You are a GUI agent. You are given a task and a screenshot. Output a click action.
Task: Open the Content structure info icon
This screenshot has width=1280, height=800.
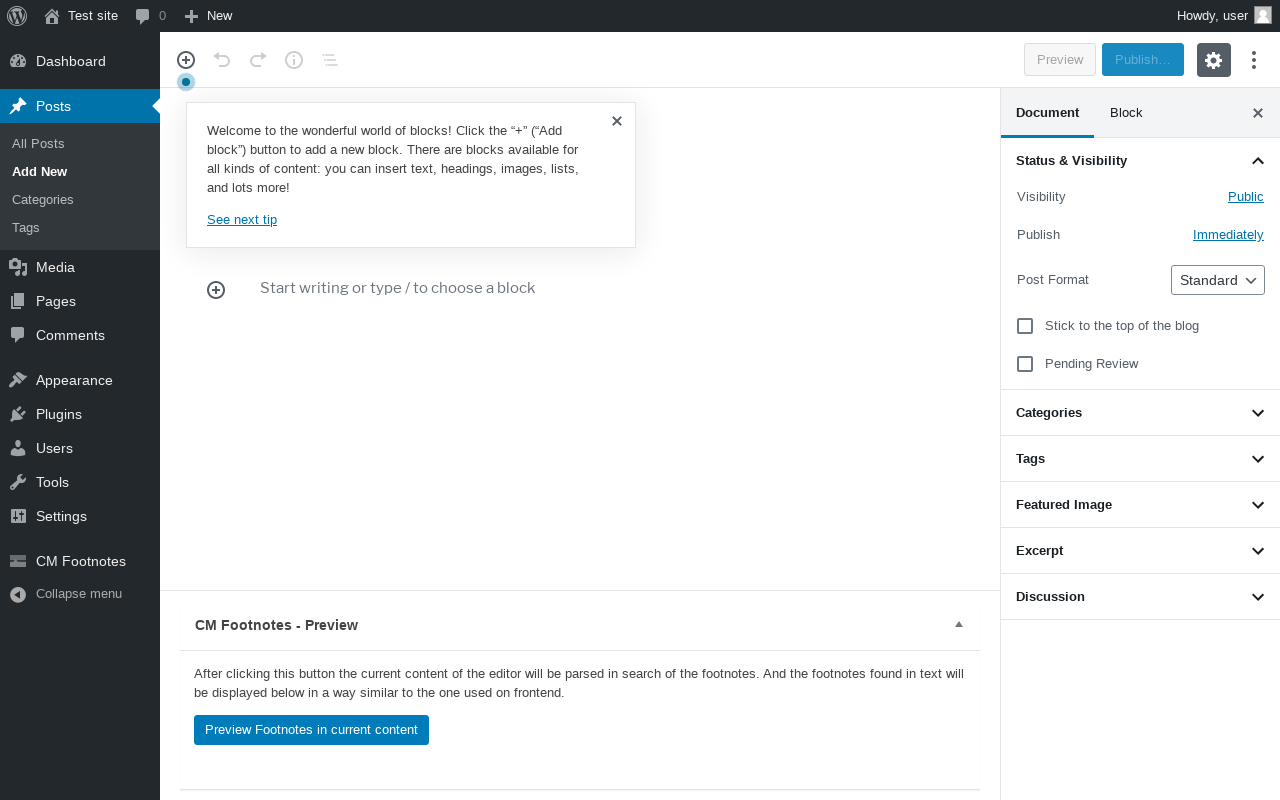click(x=294, y=60)
